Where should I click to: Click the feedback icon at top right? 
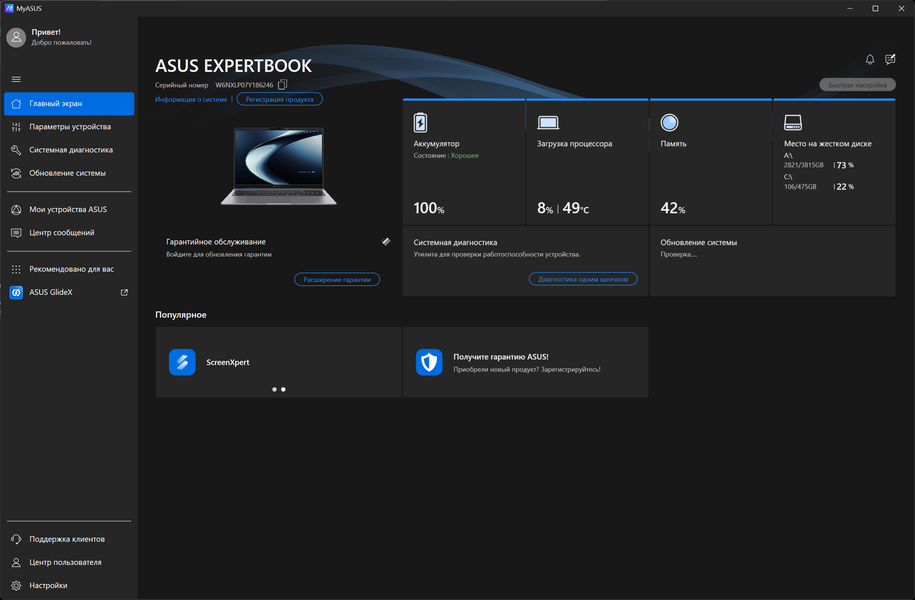pos(890,60)
